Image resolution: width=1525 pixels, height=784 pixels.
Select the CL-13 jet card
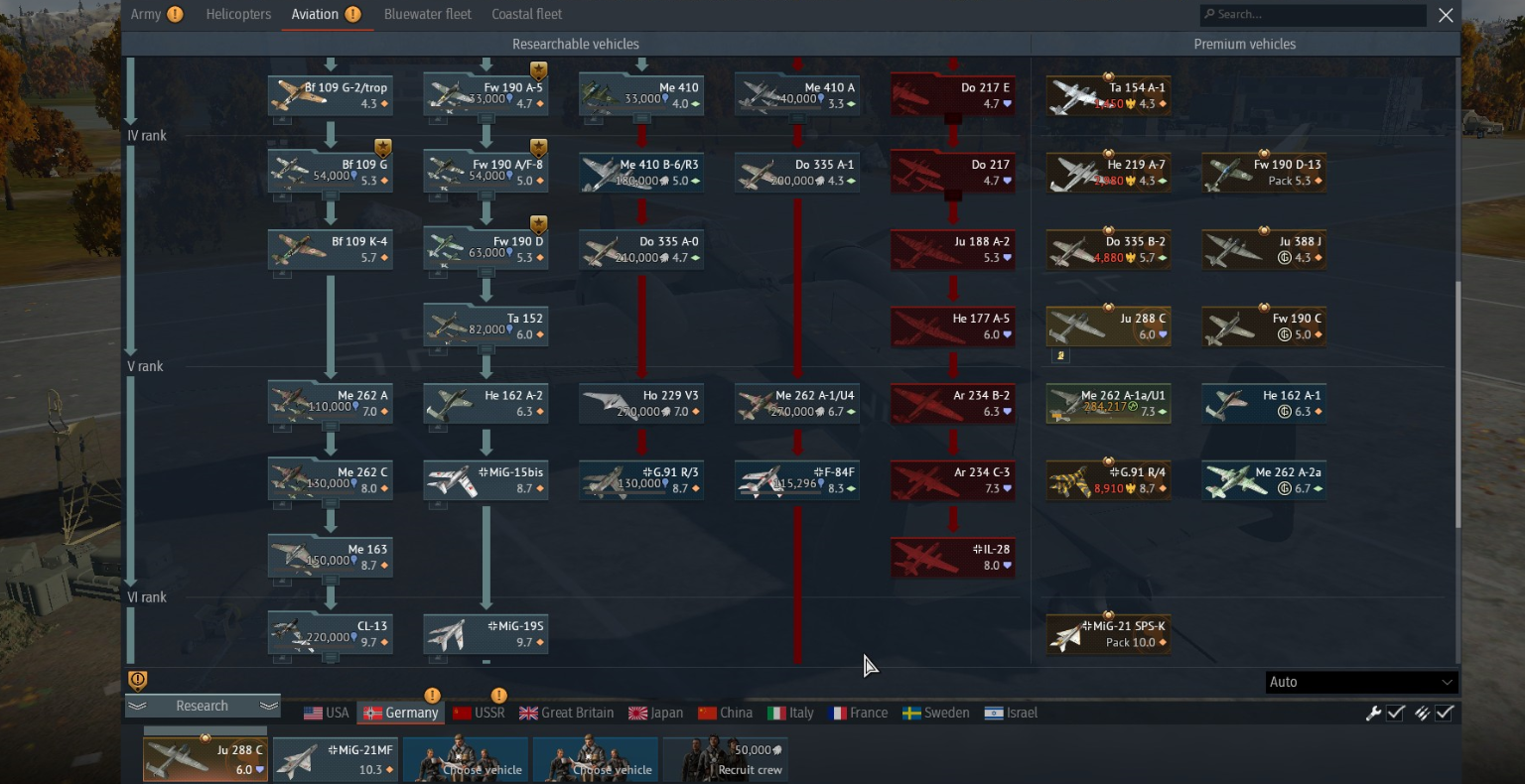pyautogui.click(x=331, y=634)
